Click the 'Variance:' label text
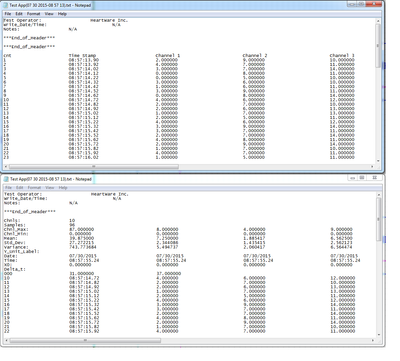 point(16,247)
